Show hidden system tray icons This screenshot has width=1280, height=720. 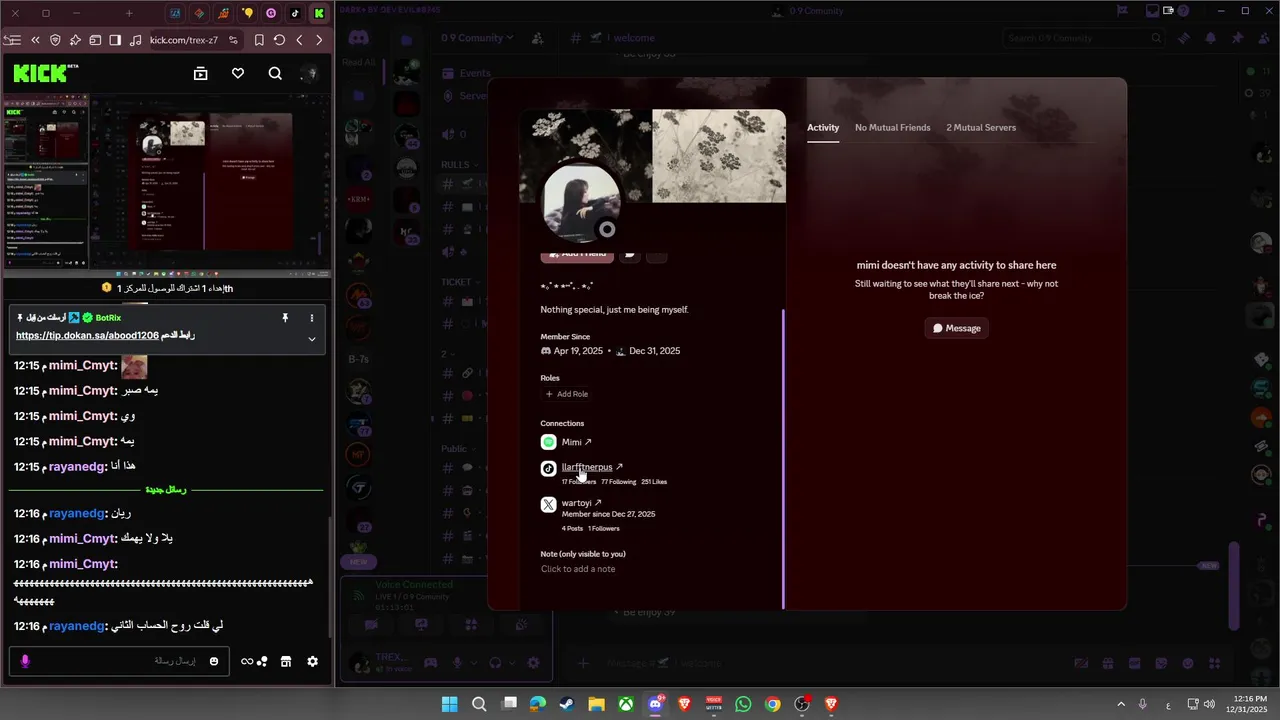click(x=1121, y=704)
